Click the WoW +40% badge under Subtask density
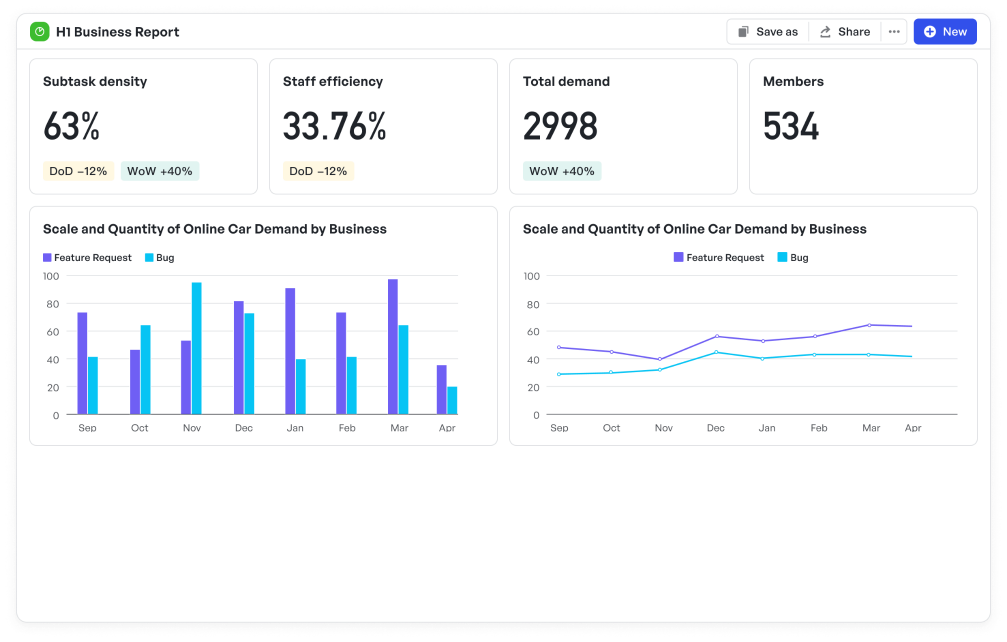Image resolution: width=1007 pixels, height=642 pixels. (160, 171)
